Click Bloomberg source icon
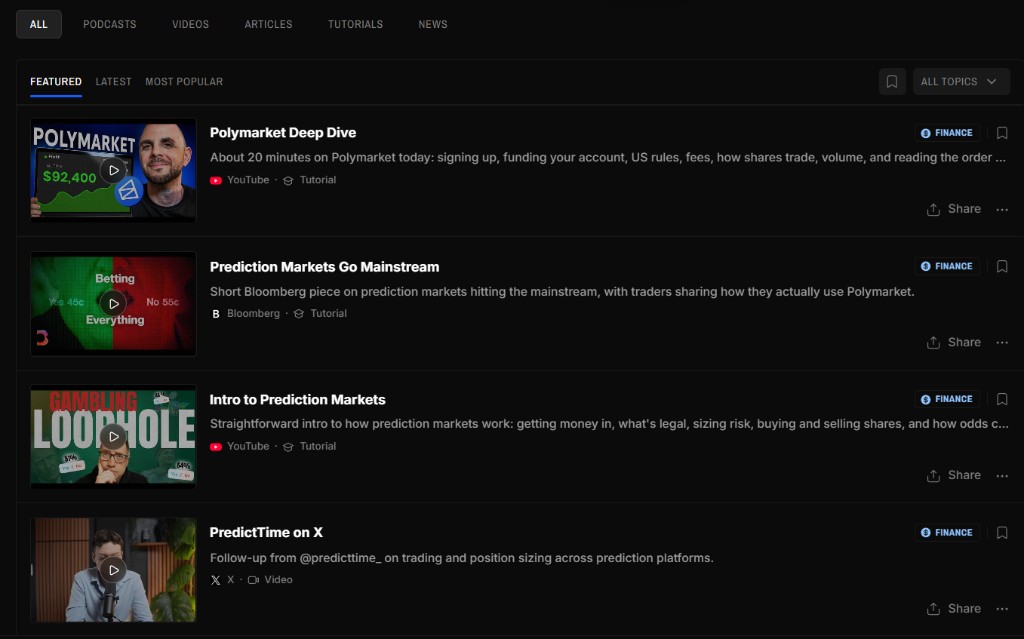The width and height of the screenshot is (1024, 639). click(x=216, y=314)
